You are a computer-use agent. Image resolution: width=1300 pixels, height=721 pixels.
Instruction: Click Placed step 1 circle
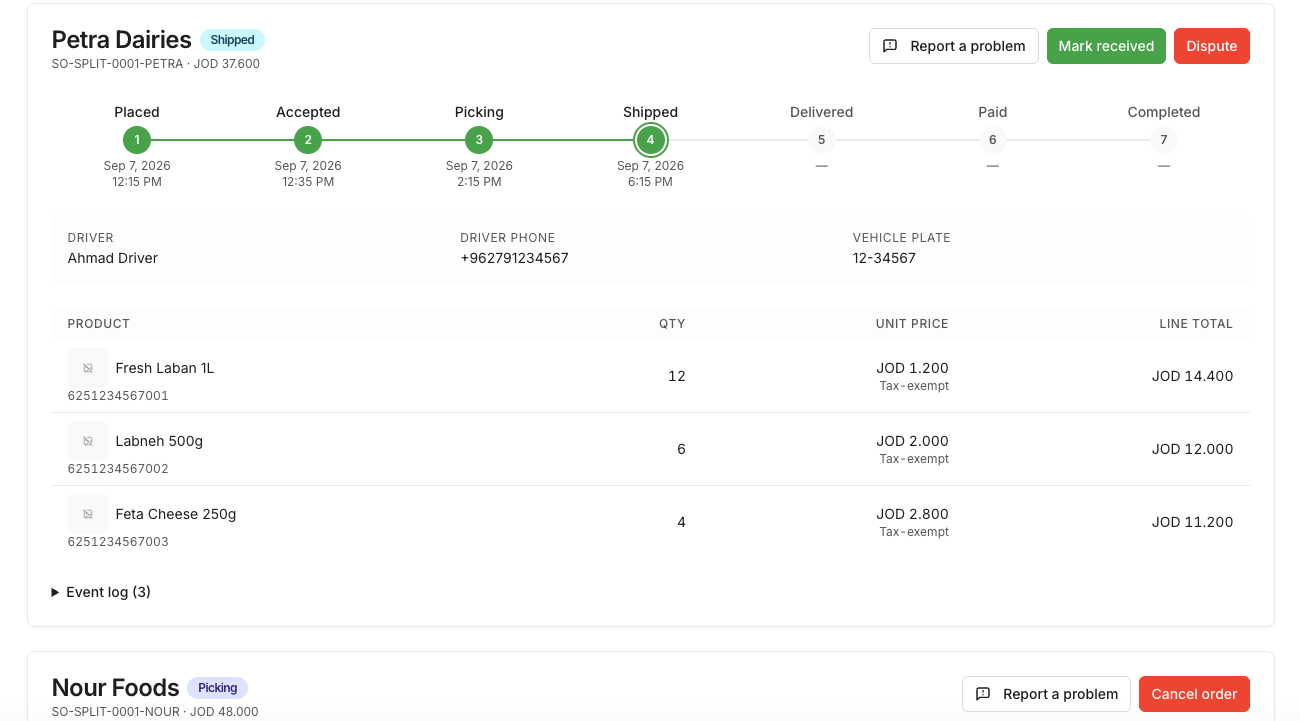pyautogui.click(x=137, y=140)
